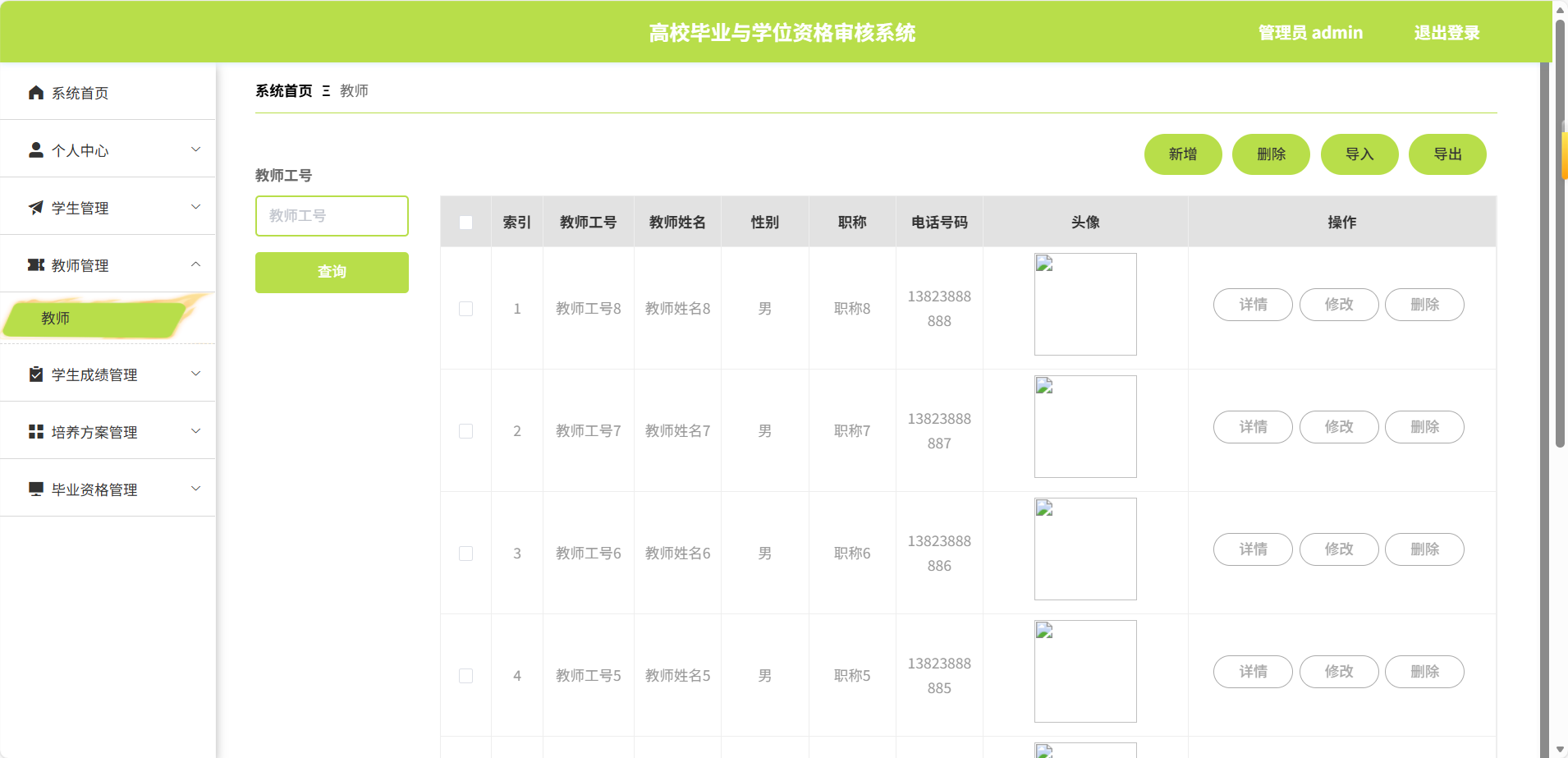Viewport: 1568px width, 758px height.
Task: Click the 电话号码 column header
Action: (x=939, y=223)
